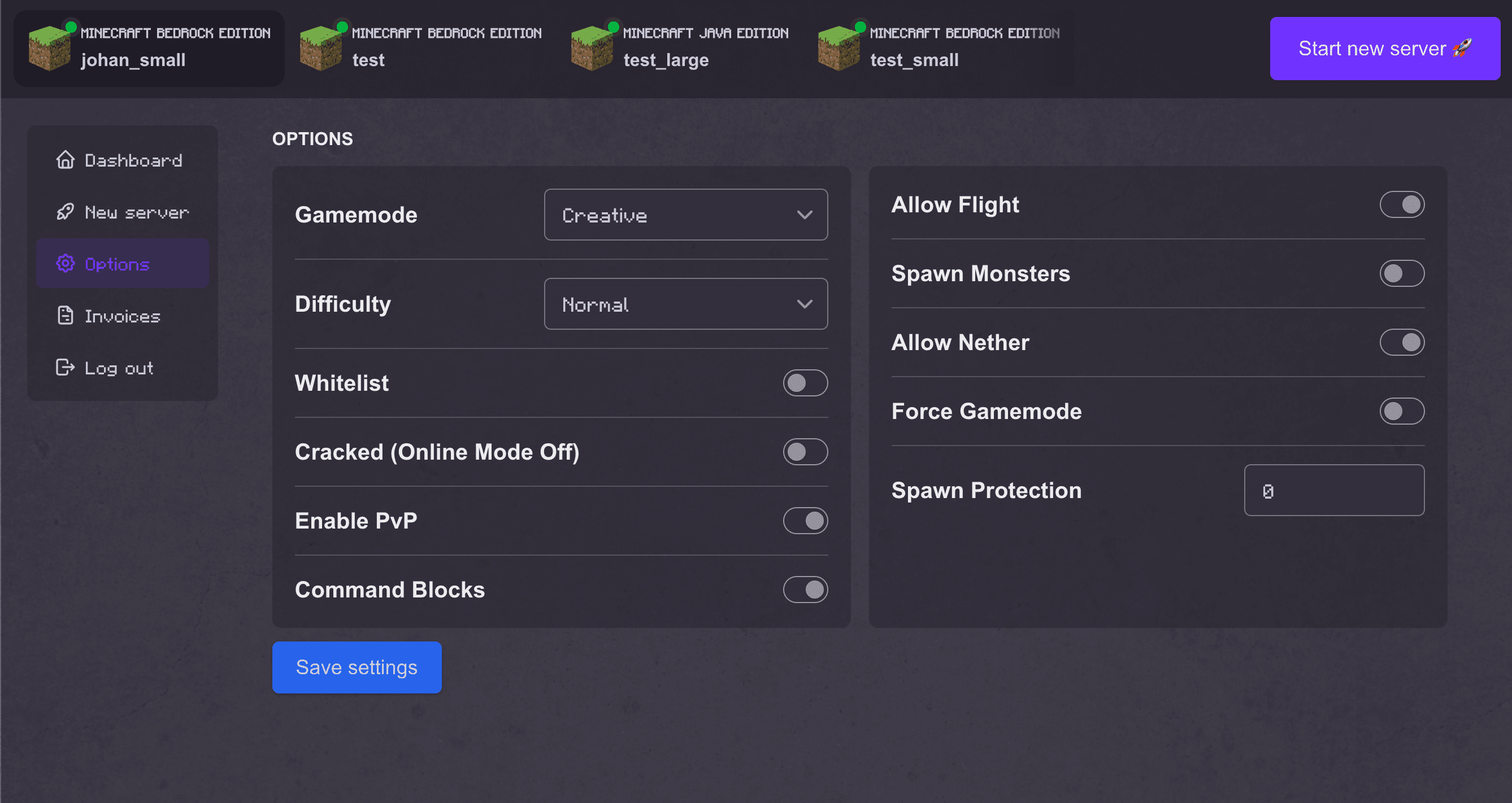Click the test server grass block icon

(320, 49)
